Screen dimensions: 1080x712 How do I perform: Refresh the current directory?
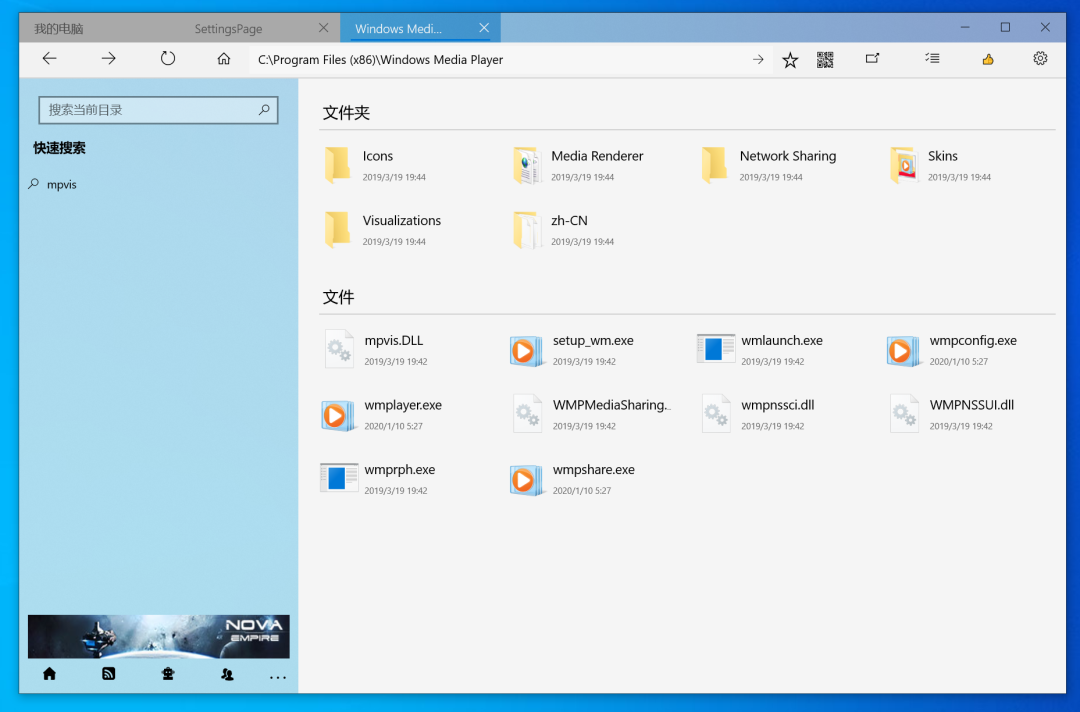coord(167,59)
